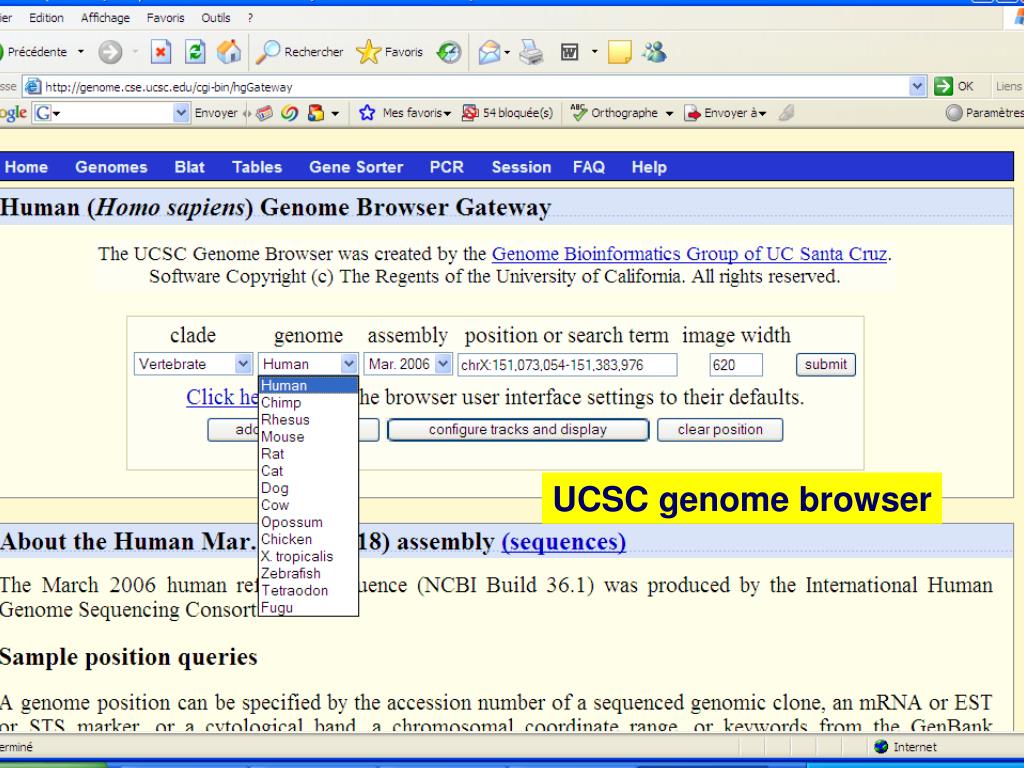Click the submit button
Image resolution: width=1024 pixels, height=768 pixels.
coord(825,364)
